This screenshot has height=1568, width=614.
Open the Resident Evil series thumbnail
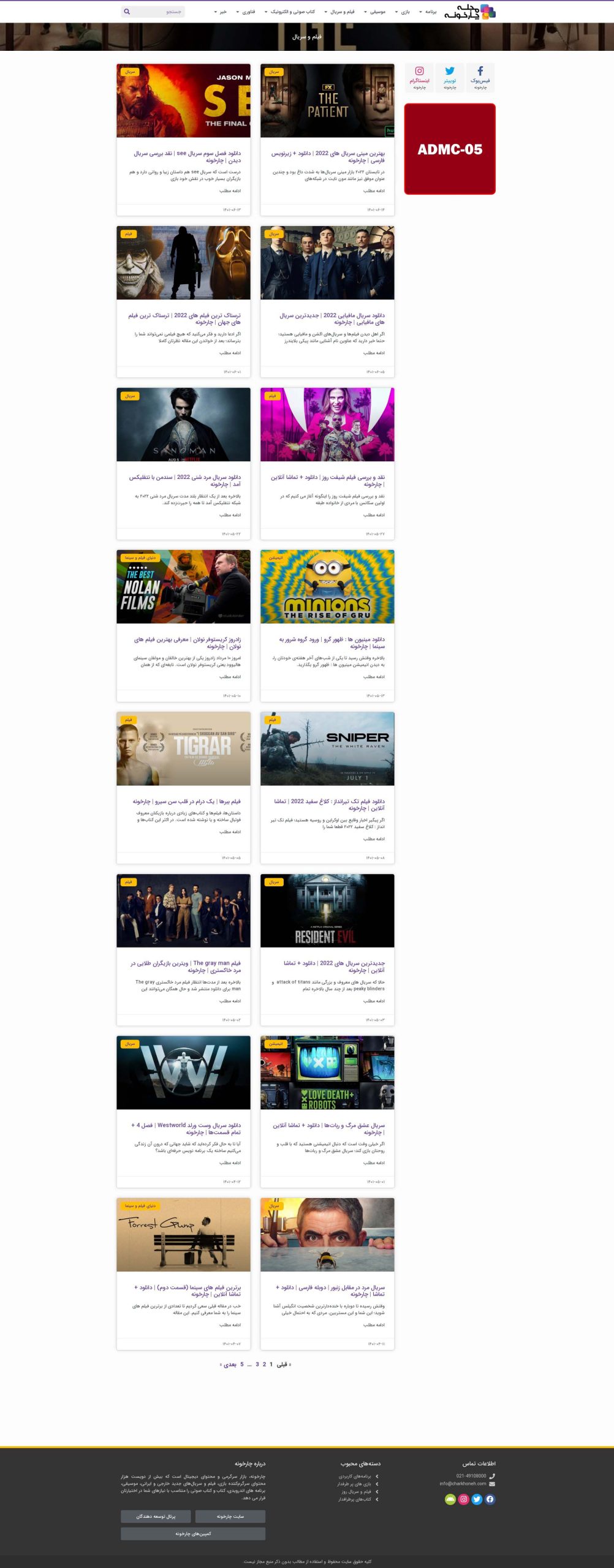327,911
